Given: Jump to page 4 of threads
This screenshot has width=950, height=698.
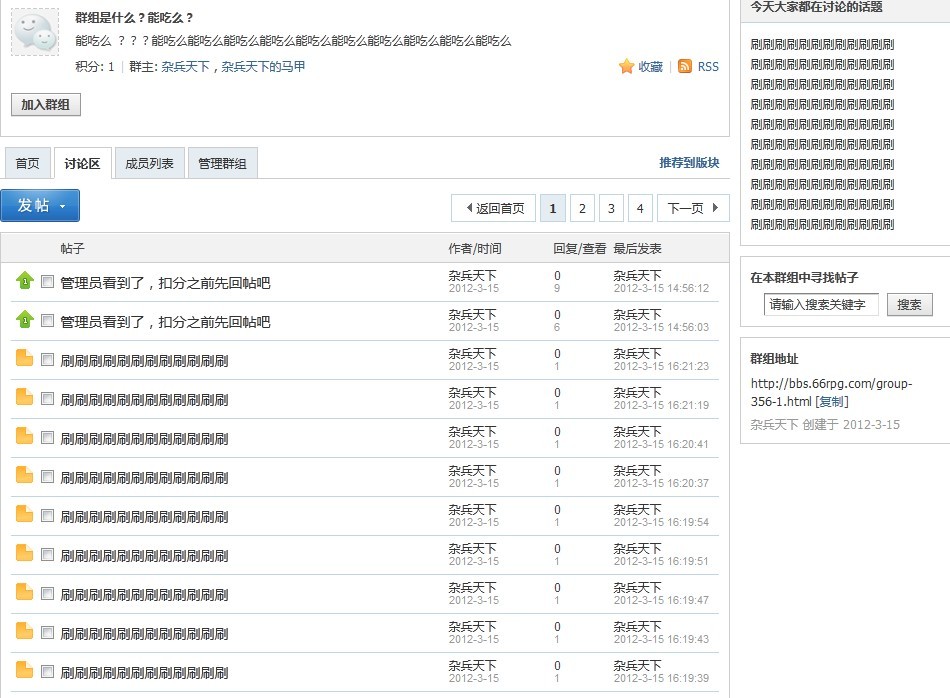Looking at the screenshot, I should click(x=640, y=208).
